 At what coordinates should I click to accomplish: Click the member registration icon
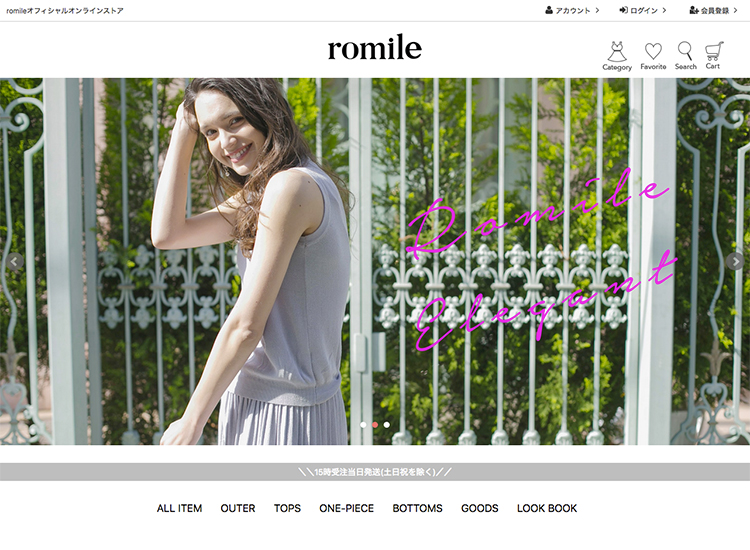(x=694, y=10)
